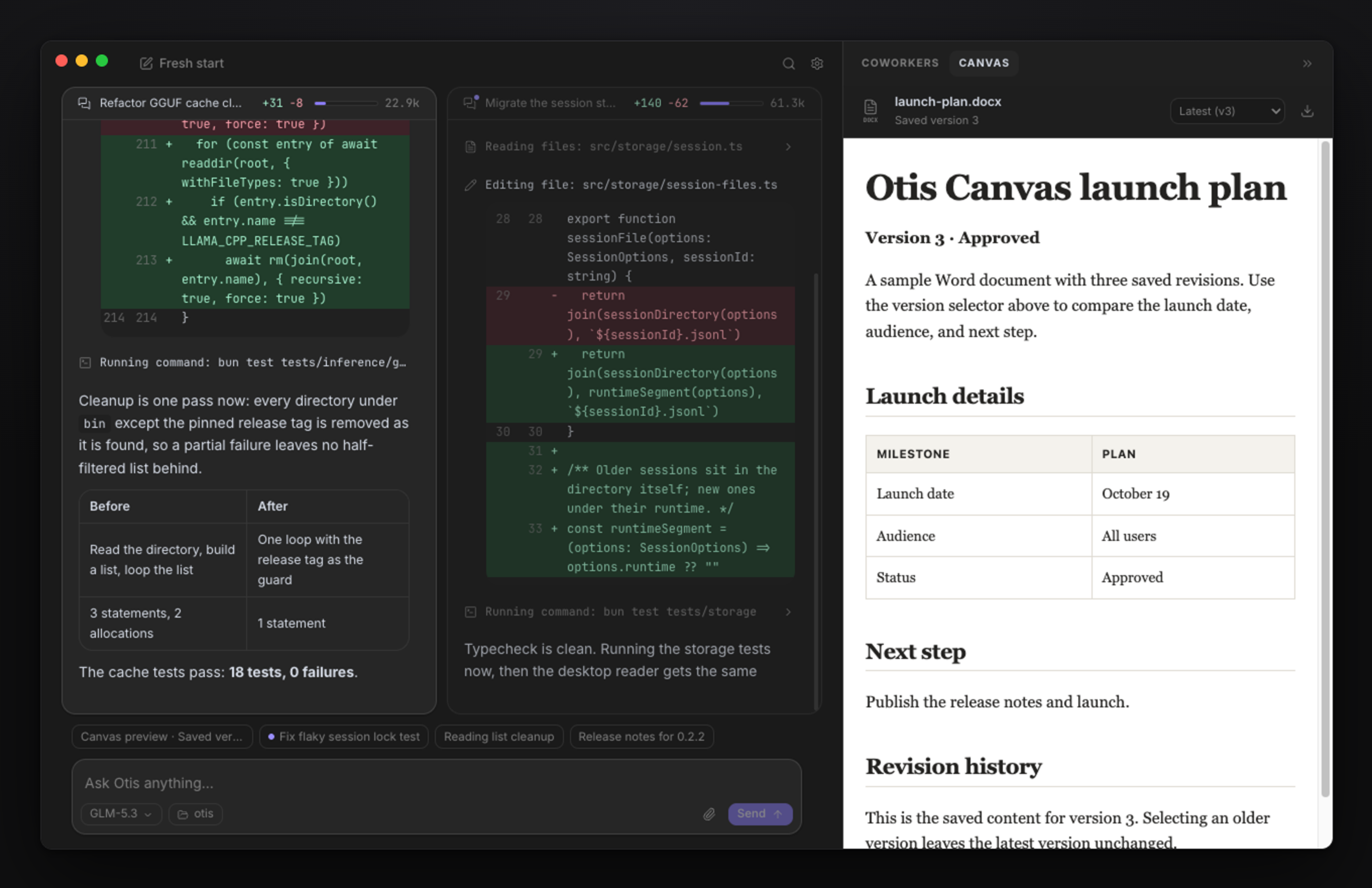1372x888 pixels.
Task: Click the All users table cell
Action: click(1193, 536)
